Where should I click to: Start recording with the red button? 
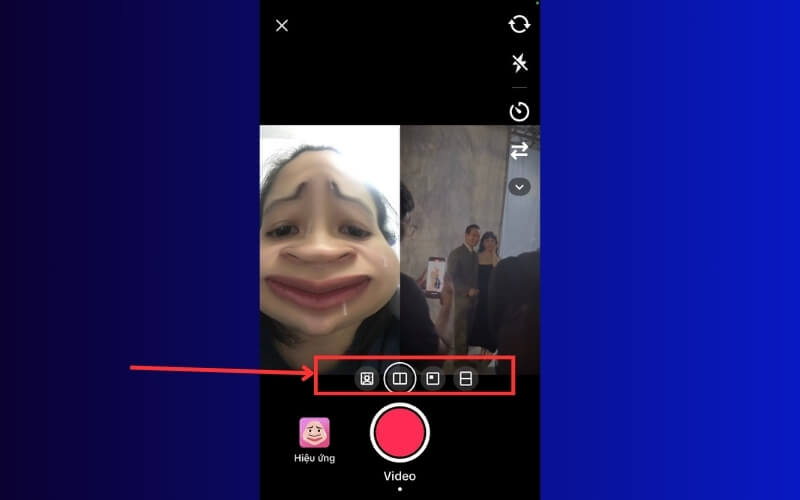point(399,433)
